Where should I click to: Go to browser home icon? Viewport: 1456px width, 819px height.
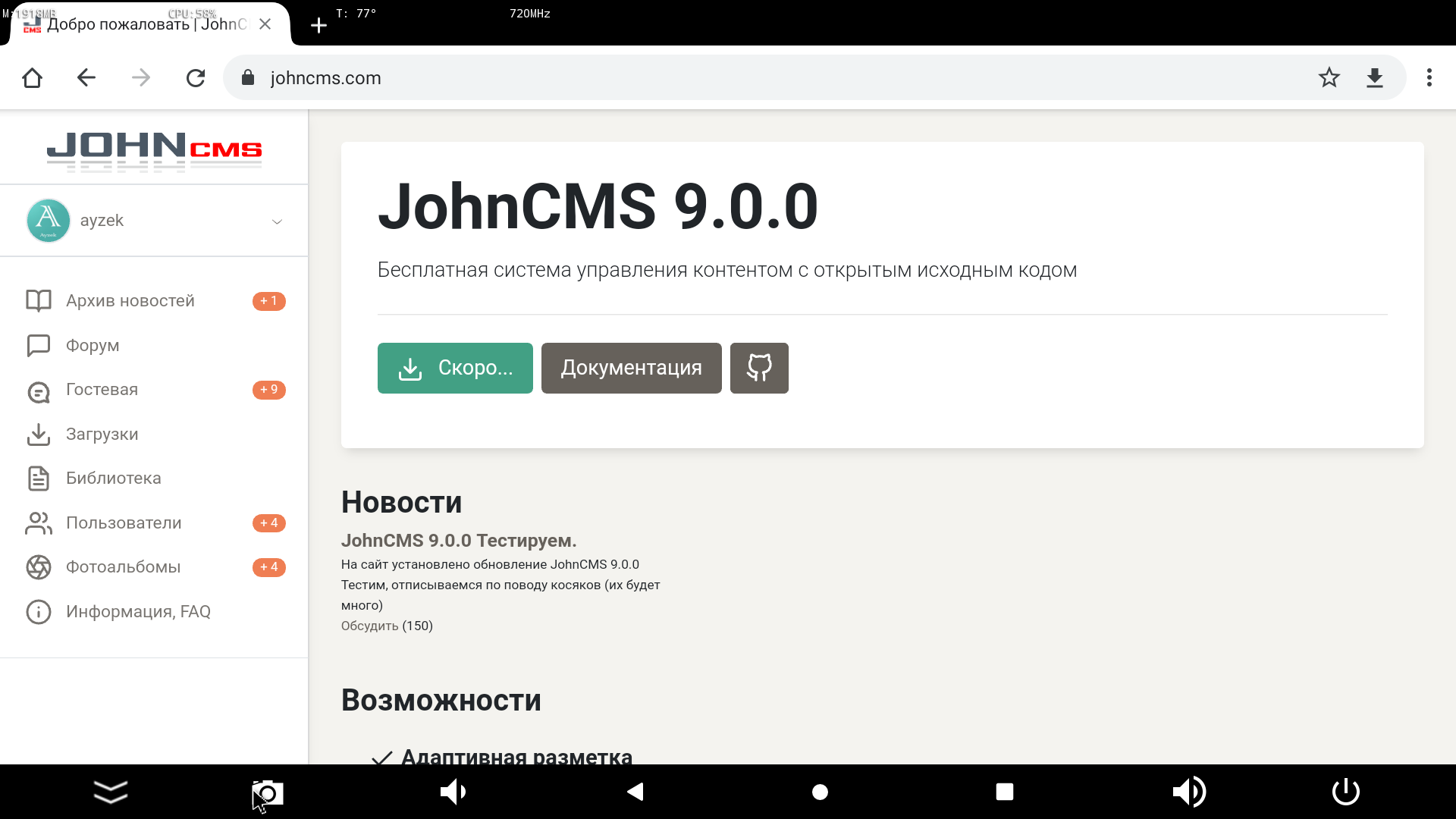pos(32,77)
